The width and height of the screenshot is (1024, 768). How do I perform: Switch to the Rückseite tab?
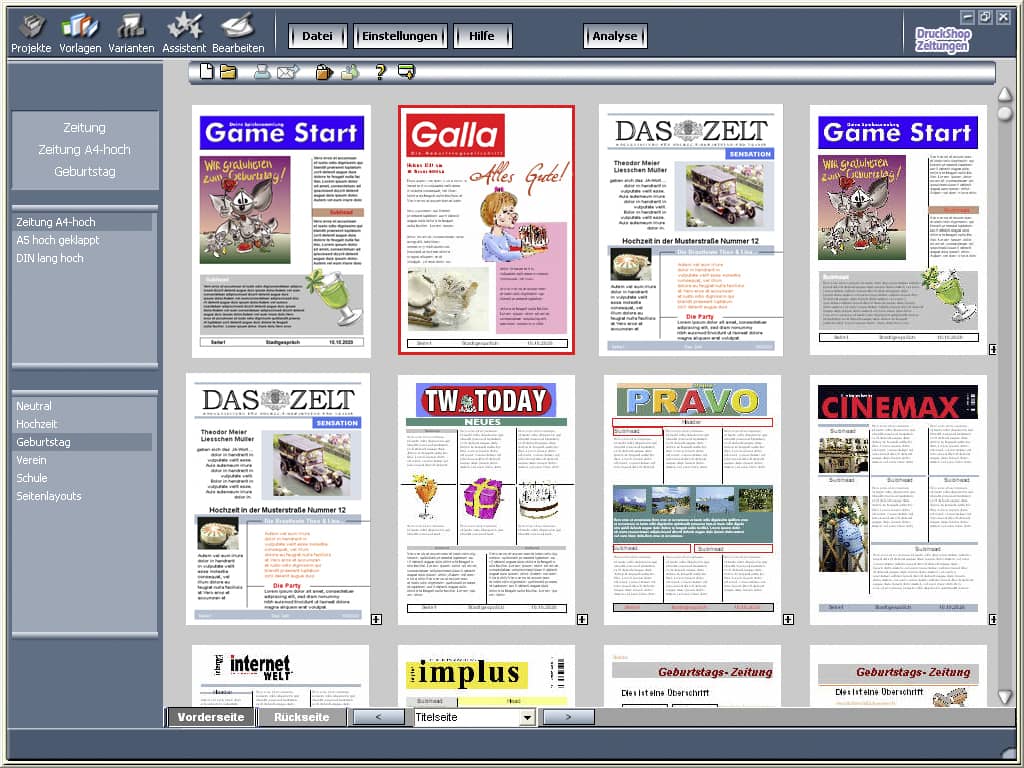point(301,717)
